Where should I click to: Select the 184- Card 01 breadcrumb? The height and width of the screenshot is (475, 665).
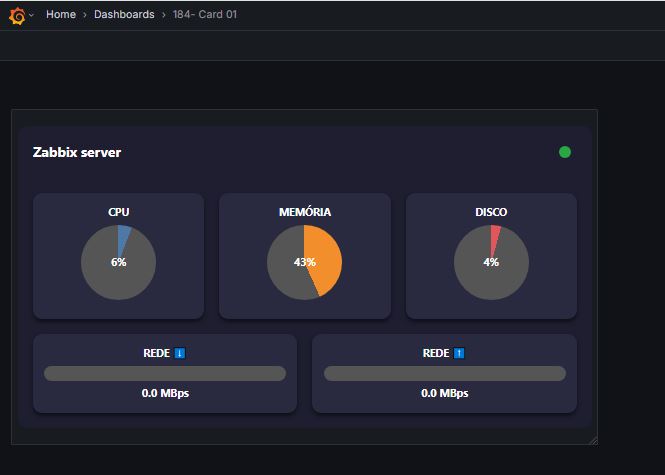click(205, 14)
